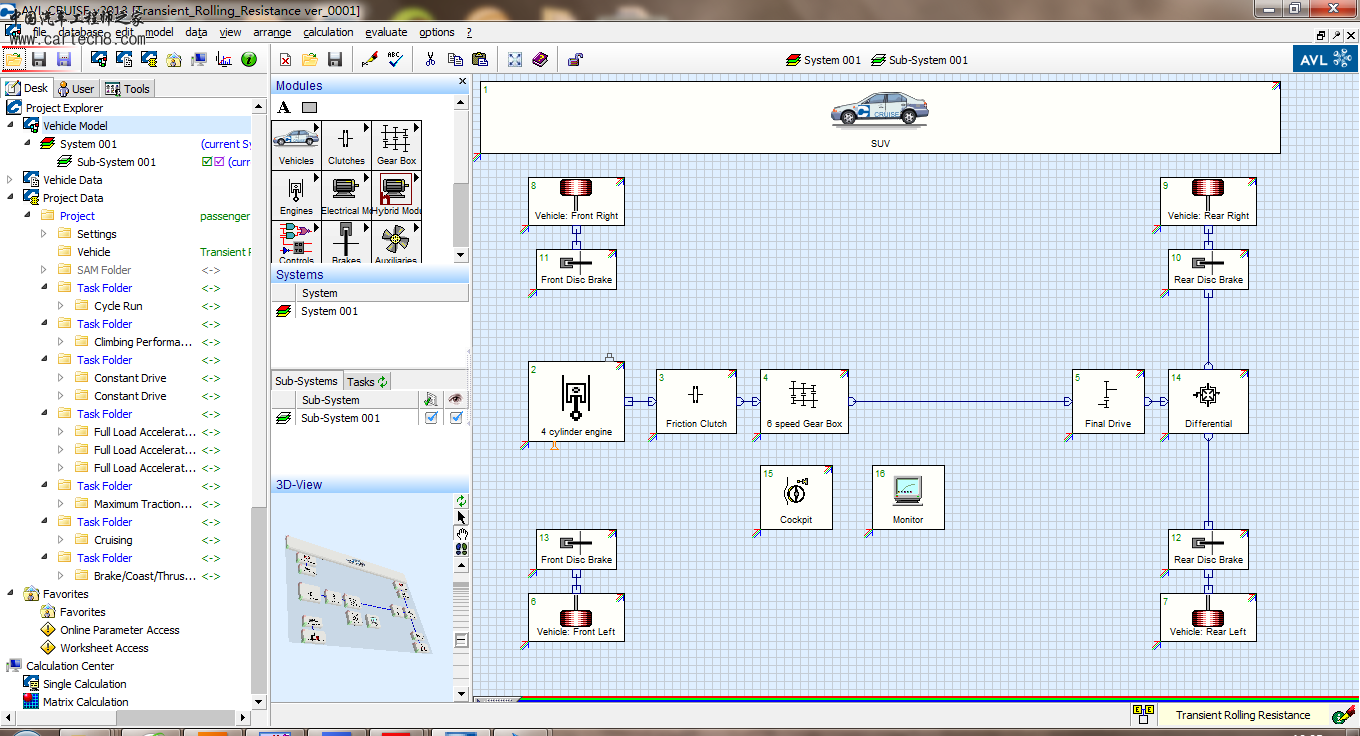1360x736 pixels.
Task: Click the paste clipboard icon
Action: click(x=479, y=60)
